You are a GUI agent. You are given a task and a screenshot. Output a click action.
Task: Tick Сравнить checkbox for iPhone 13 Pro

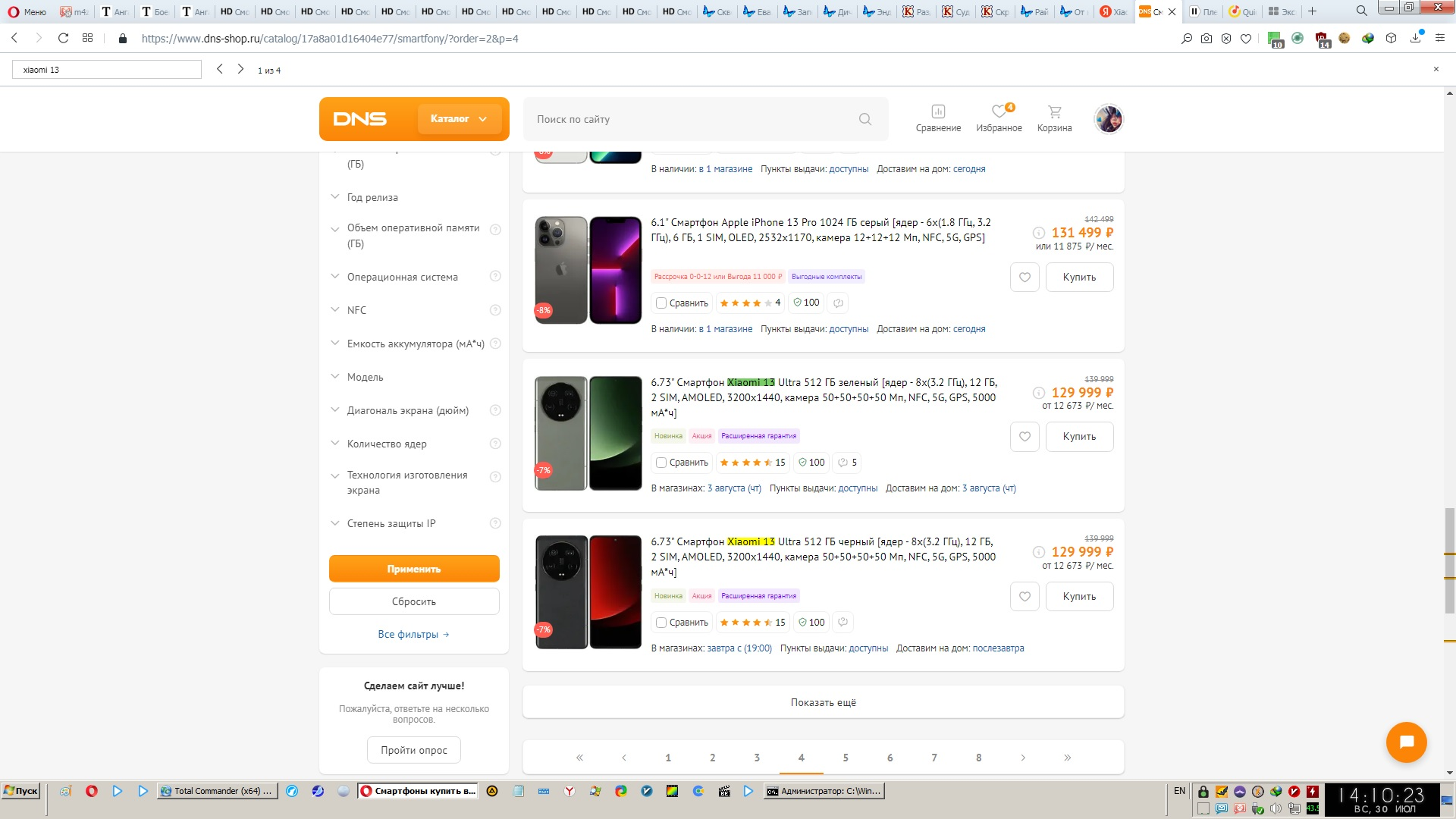pyautogui.click(x=661, y=303)
